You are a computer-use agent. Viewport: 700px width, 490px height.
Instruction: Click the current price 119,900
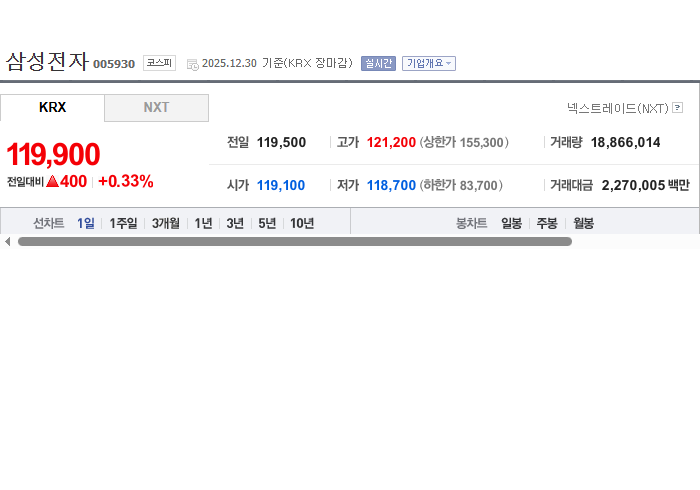(x=53, y=154)
